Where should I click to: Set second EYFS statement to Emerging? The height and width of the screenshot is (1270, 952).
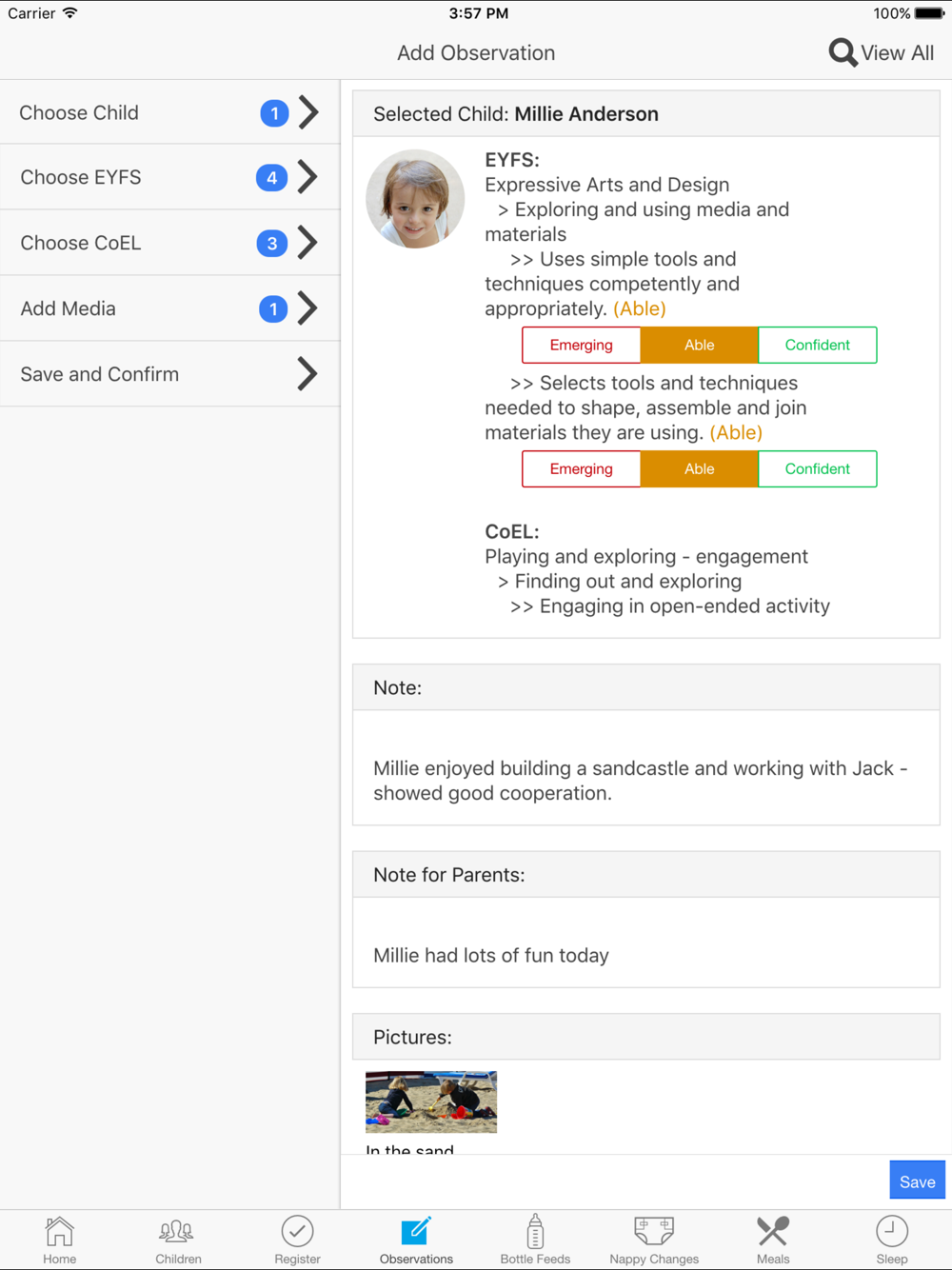pyautogui.click(x=581, y=468)
